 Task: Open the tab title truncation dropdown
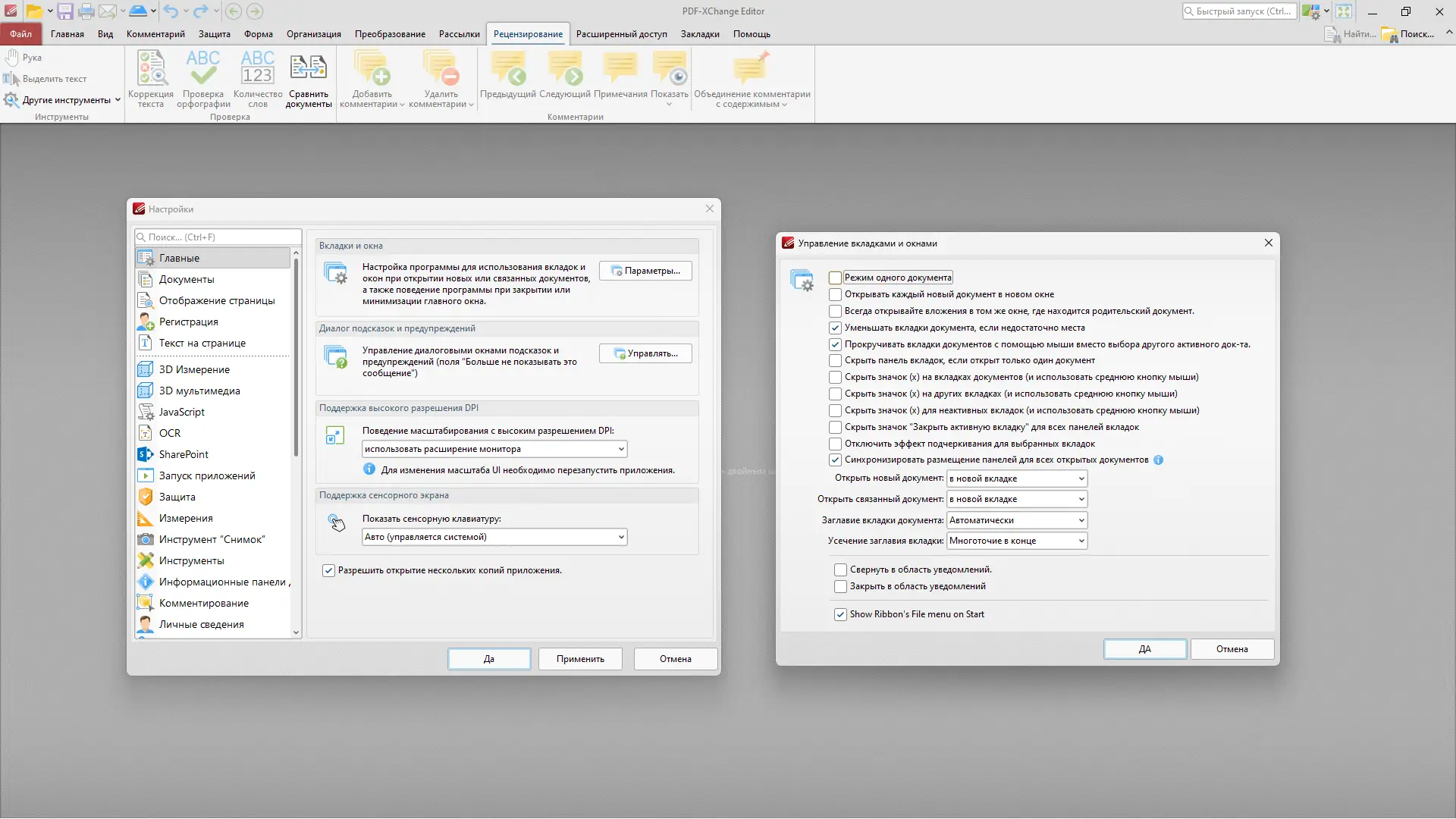click(1017, 541)
